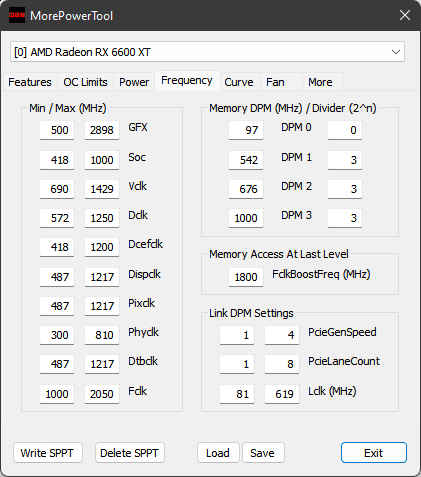
Task: Switch to the Features tab
Action: (30, 82)
